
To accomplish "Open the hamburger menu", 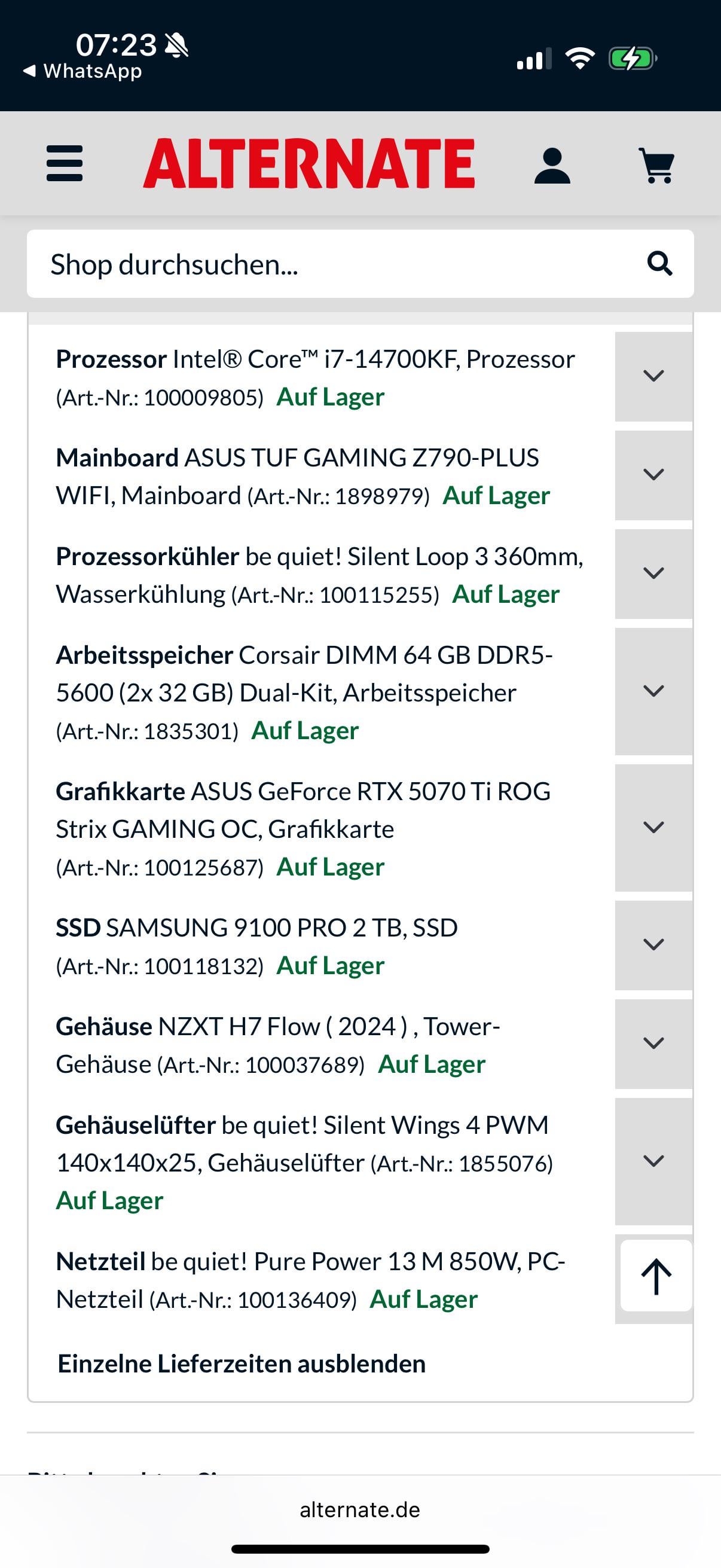I will 65,163.
